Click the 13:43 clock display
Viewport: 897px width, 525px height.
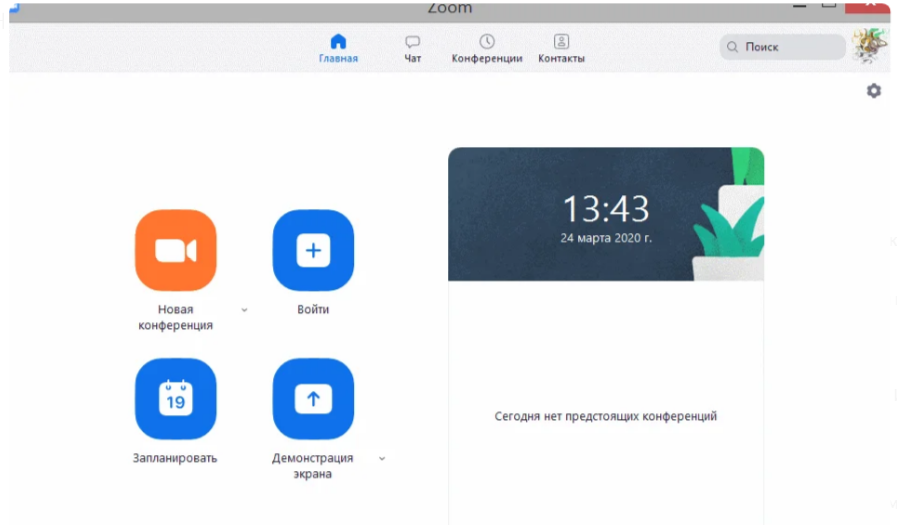[x=606, y=209]
